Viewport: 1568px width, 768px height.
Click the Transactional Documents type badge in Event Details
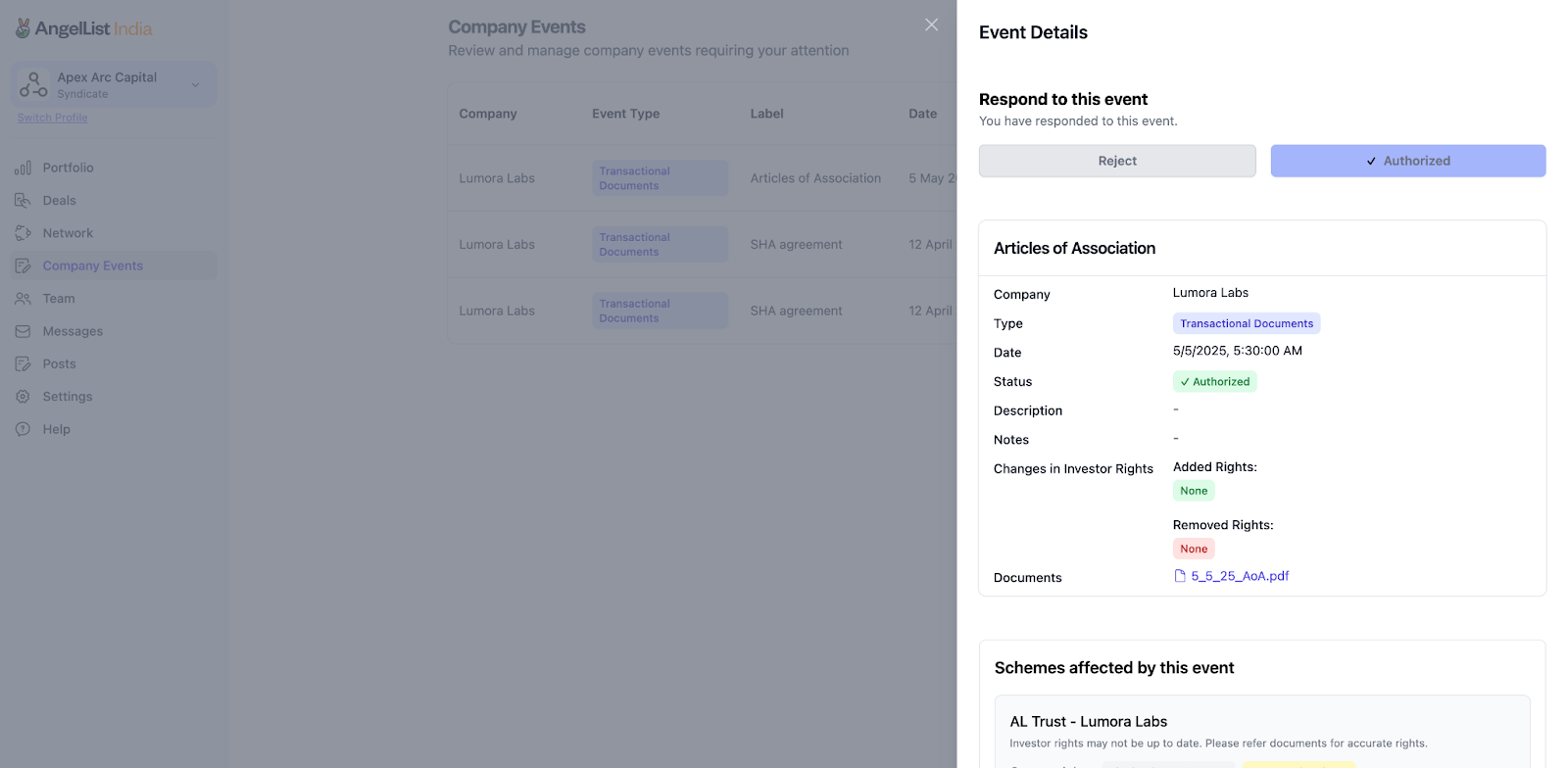1247,323
